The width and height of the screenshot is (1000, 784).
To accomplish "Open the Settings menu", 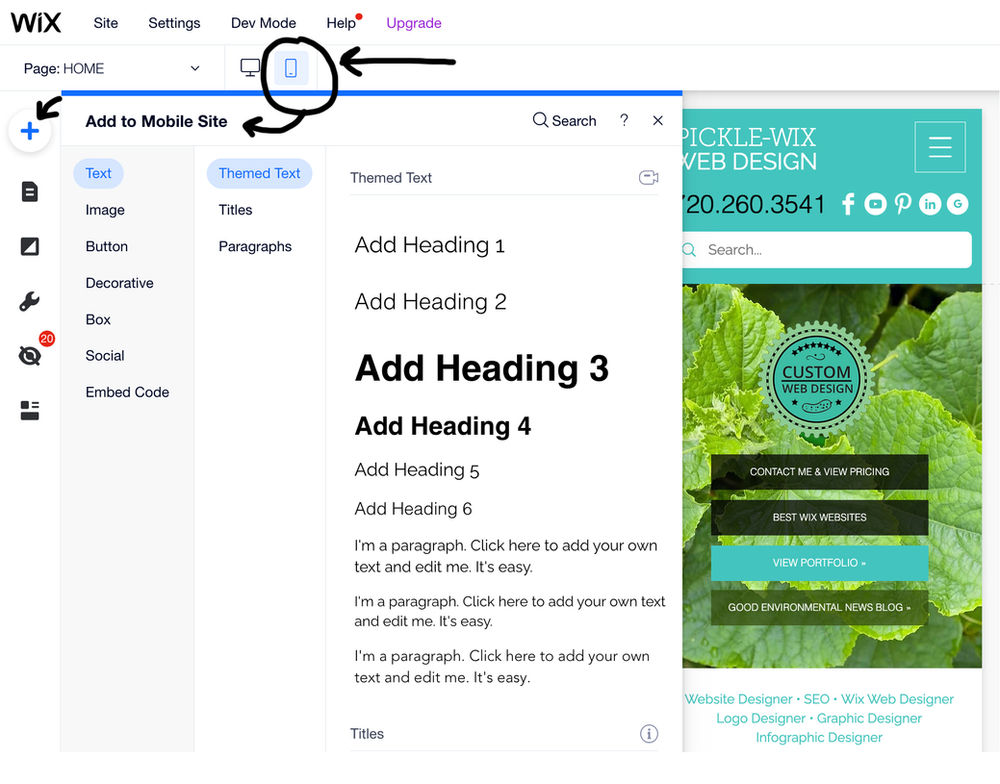I will pyautogui.click(x=174, y=22).
